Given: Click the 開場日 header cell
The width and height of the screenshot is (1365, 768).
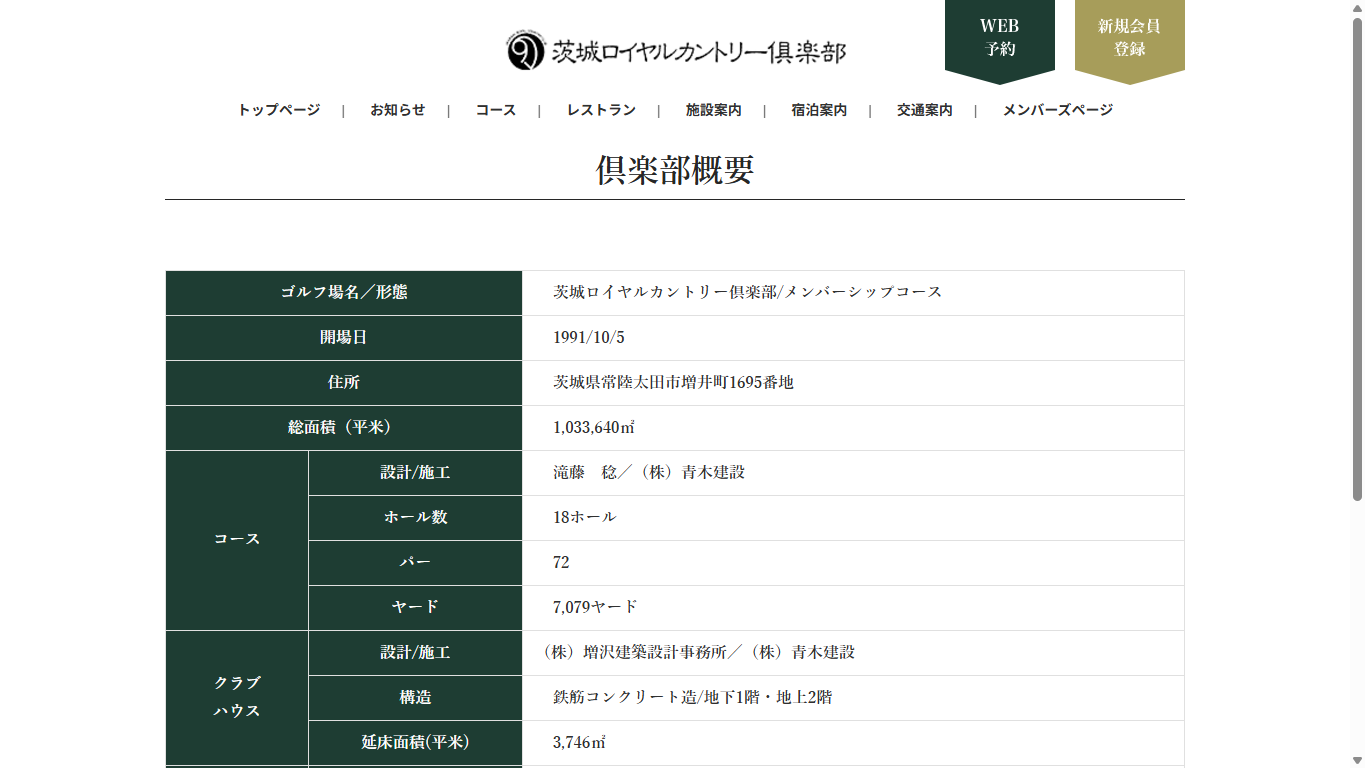Looking at the screenshot, I should (344, 338).
